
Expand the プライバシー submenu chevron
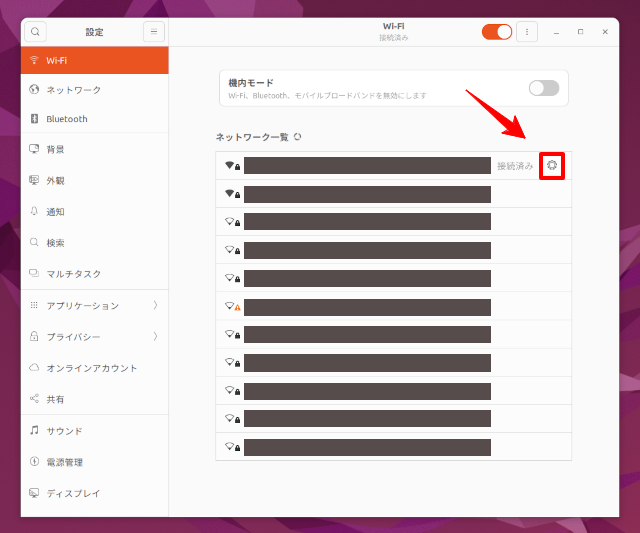(155, 337)
